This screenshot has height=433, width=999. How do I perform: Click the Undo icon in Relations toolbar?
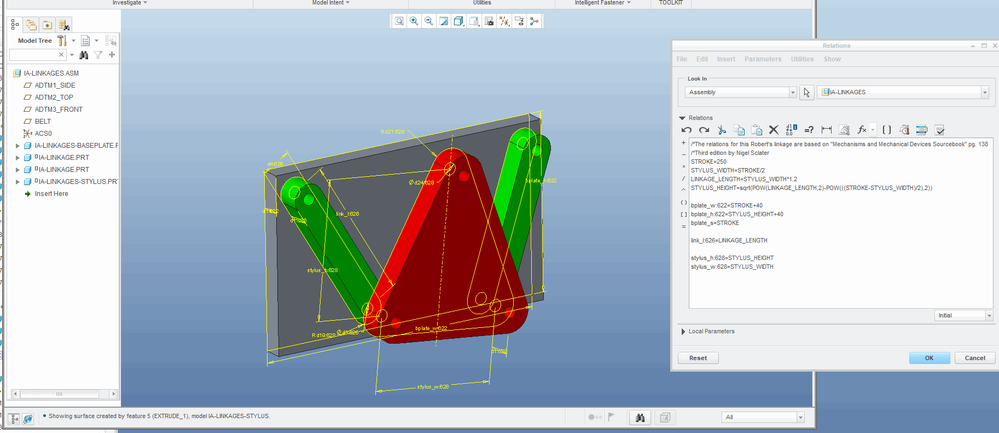click(x=686, y=130)
